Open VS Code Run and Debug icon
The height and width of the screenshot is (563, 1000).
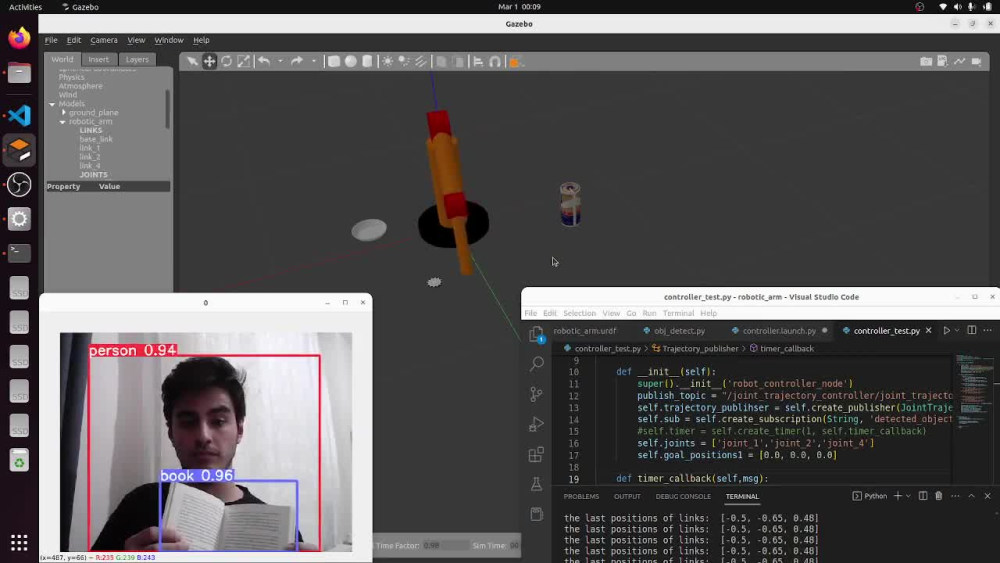point(536,424)
